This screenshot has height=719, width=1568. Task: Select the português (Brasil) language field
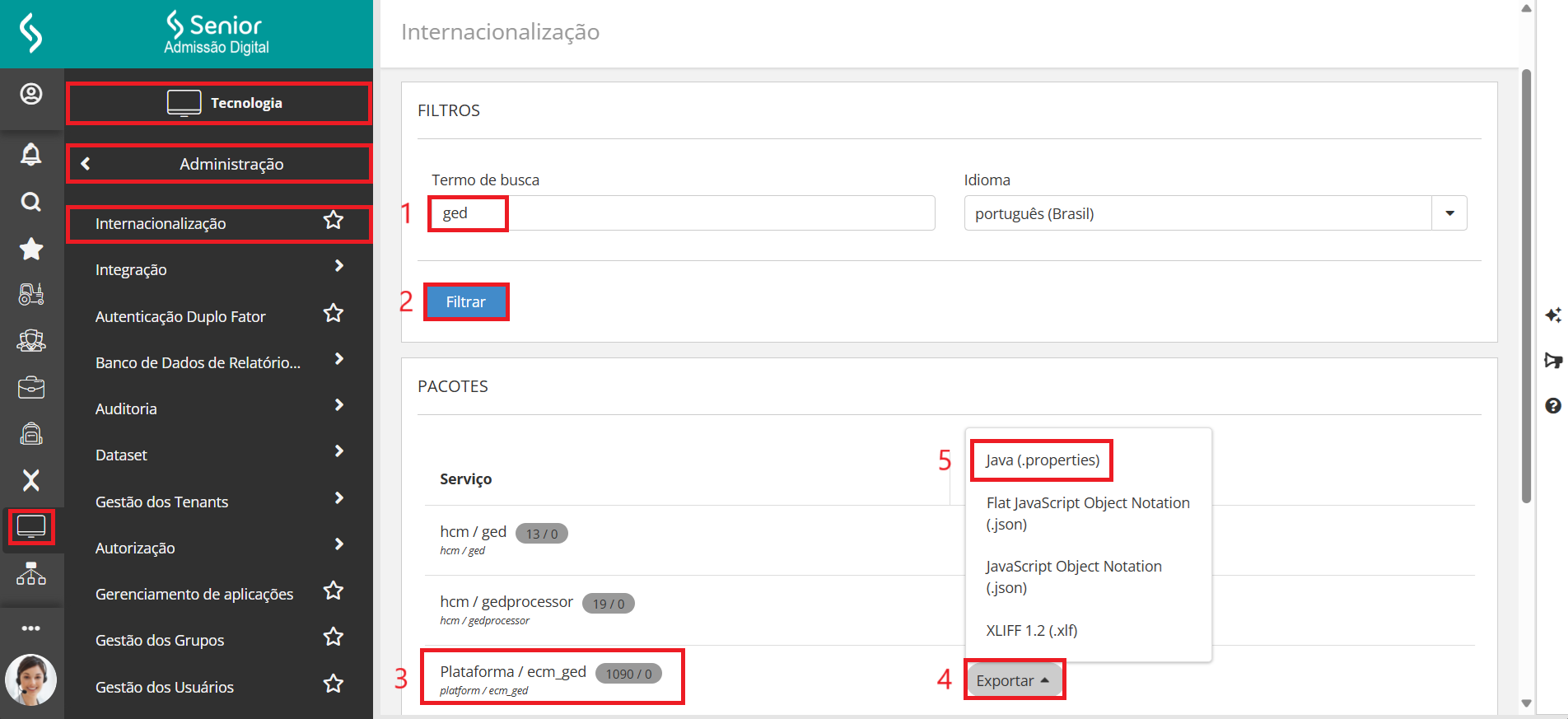coord(1198,213)
